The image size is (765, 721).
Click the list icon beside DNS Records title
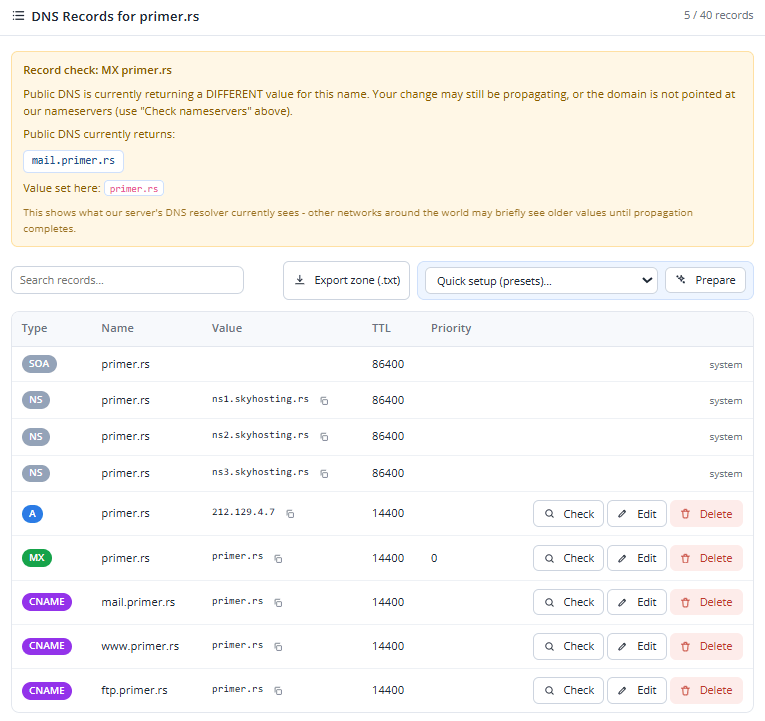tap(18, 16)
